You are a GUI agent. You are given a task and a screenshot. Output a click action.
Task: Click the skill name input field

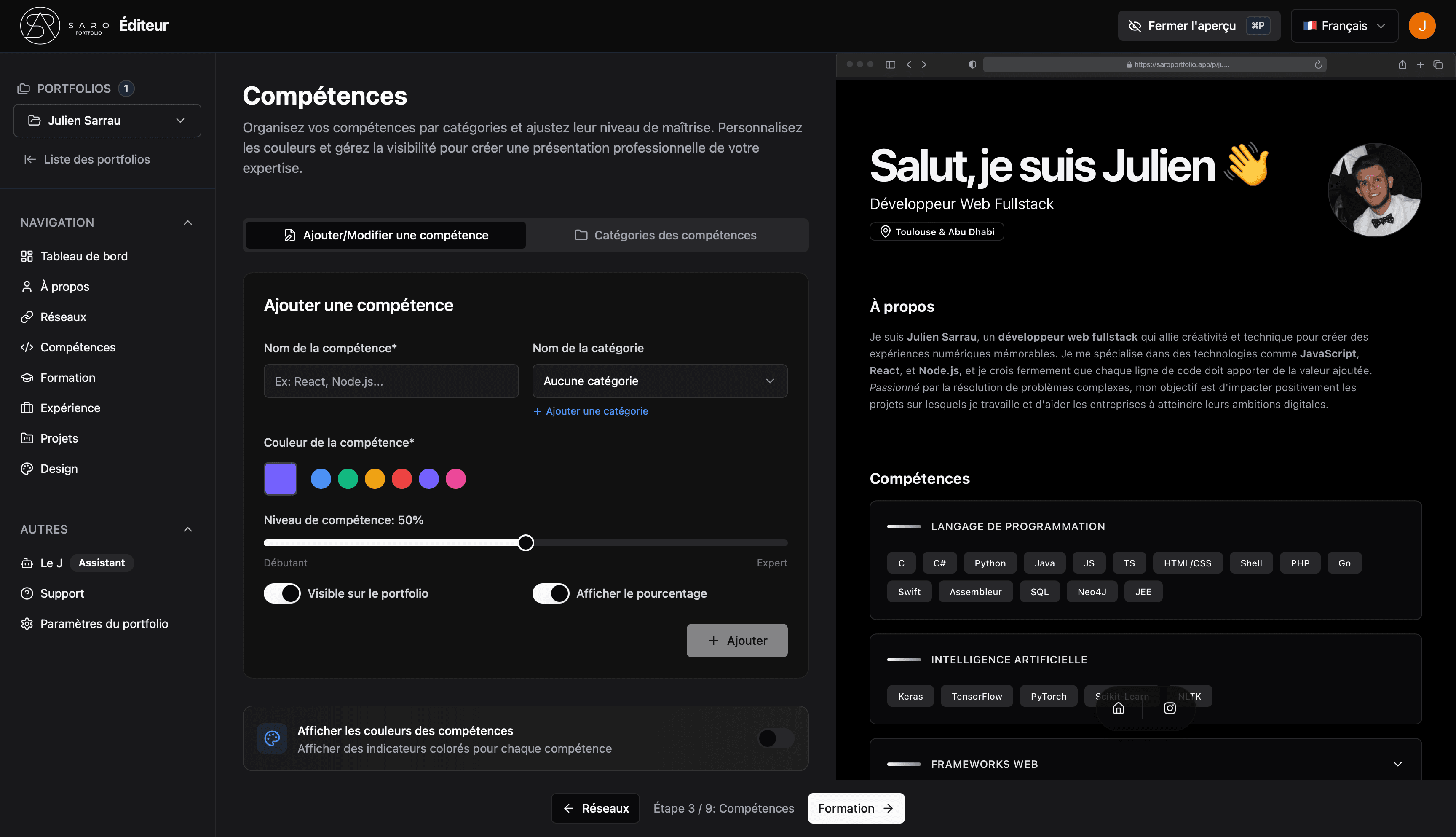coord(391,381)
